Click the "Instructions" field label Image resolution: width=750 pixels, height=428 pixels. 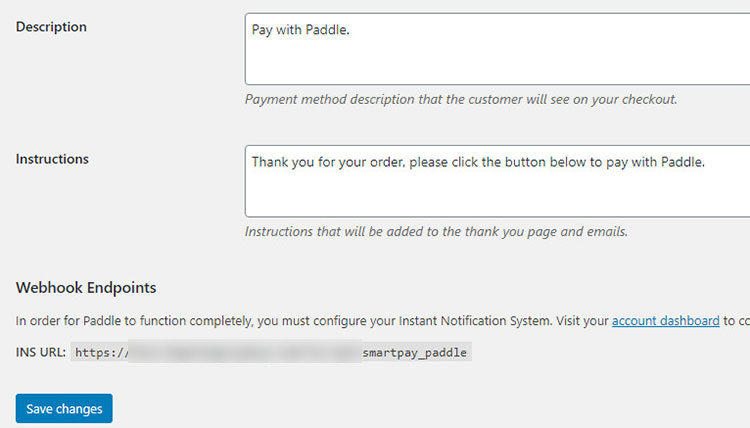point(52,159)
